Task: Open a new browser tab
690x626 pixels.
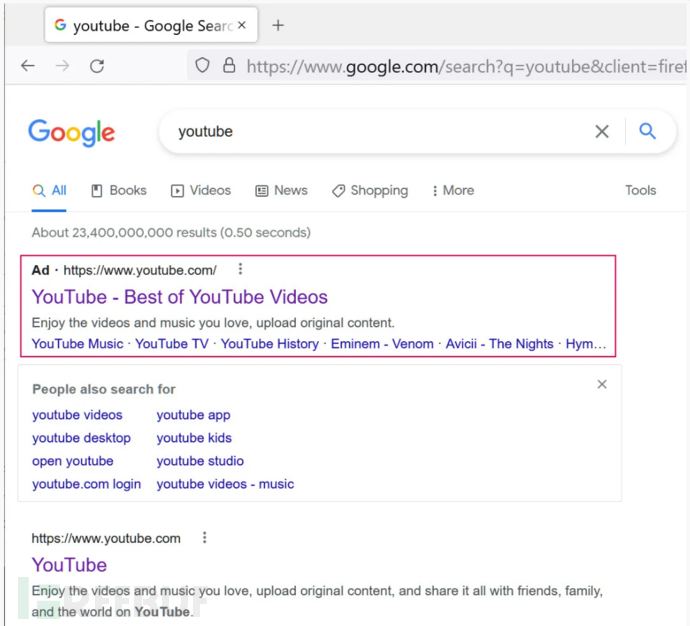Action: pyautogui.click(x=278, y=25)
